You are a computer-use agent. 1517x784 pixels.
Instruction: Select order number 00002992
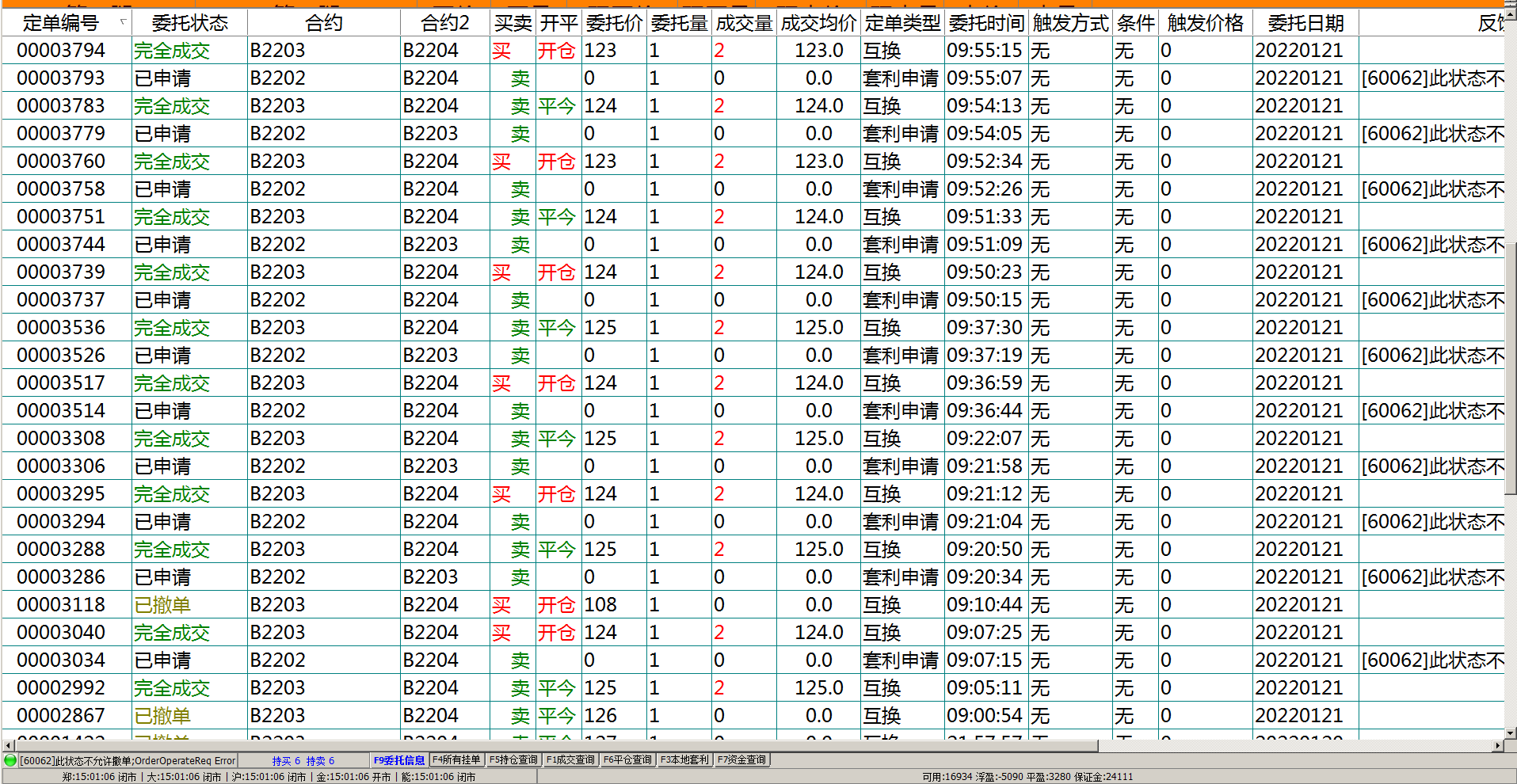61,688
